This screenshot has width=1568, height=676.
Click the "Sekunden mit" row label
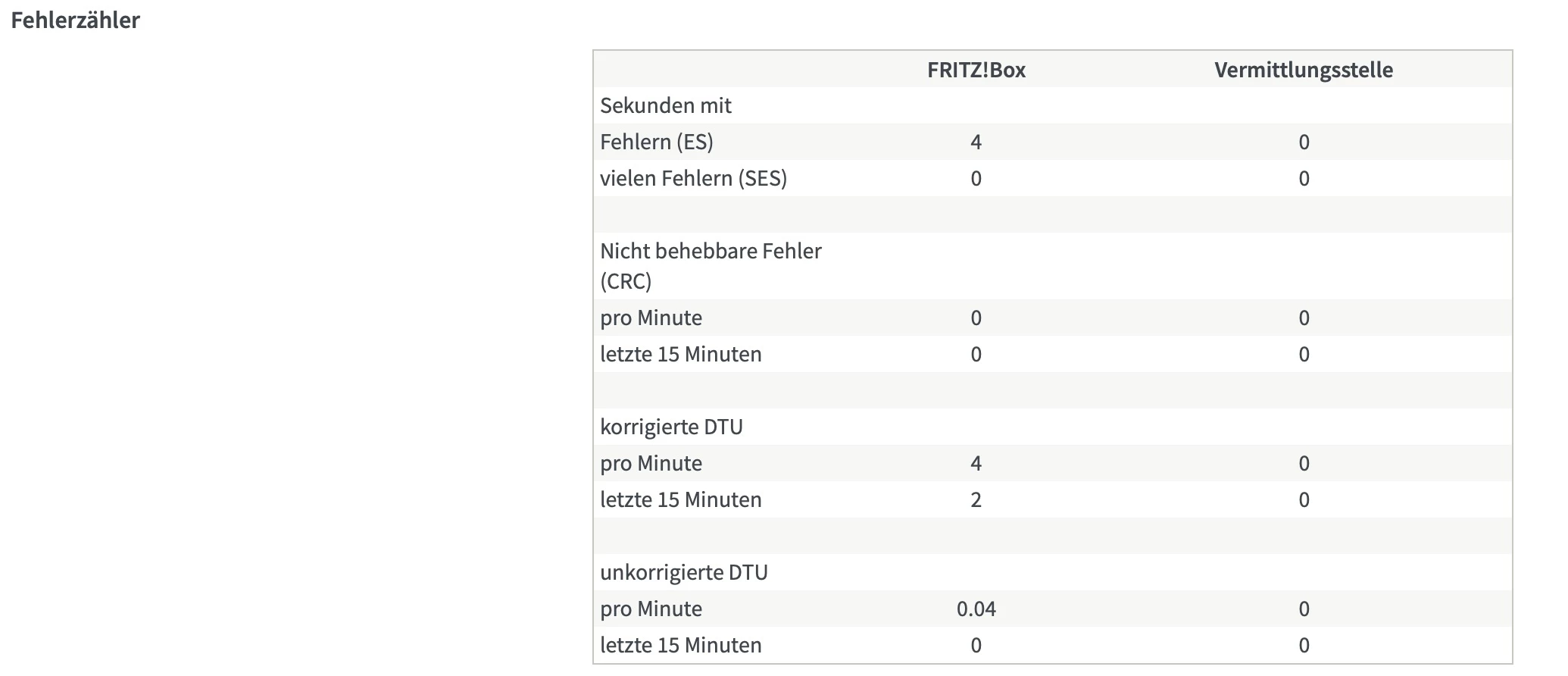pos(665,105)
